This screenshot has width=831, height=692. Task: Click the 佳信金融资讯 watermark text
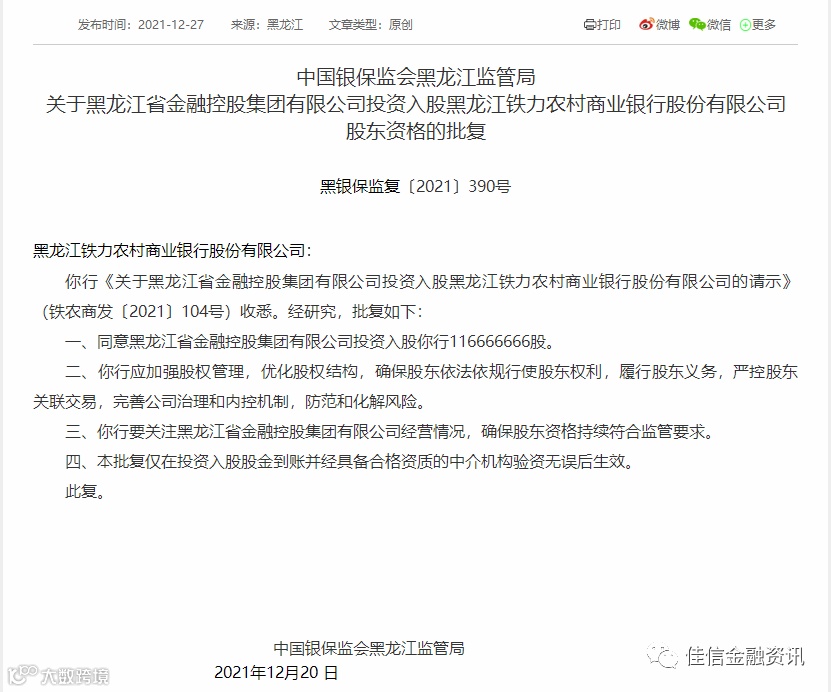(745, 656)
